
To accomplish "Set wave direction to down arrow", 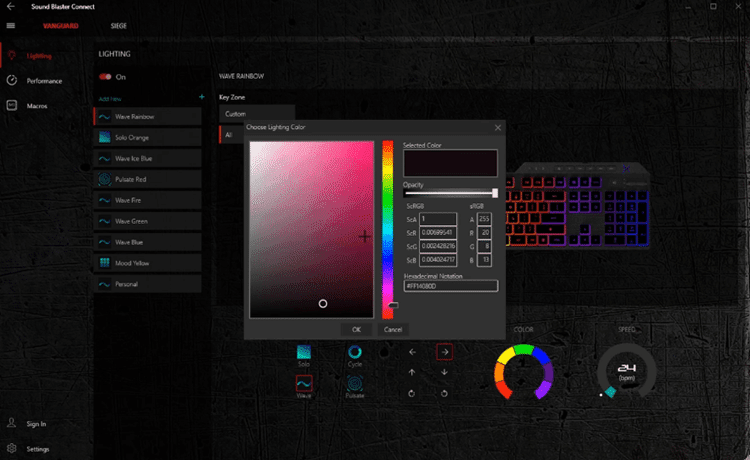I will tap(444, 372).
